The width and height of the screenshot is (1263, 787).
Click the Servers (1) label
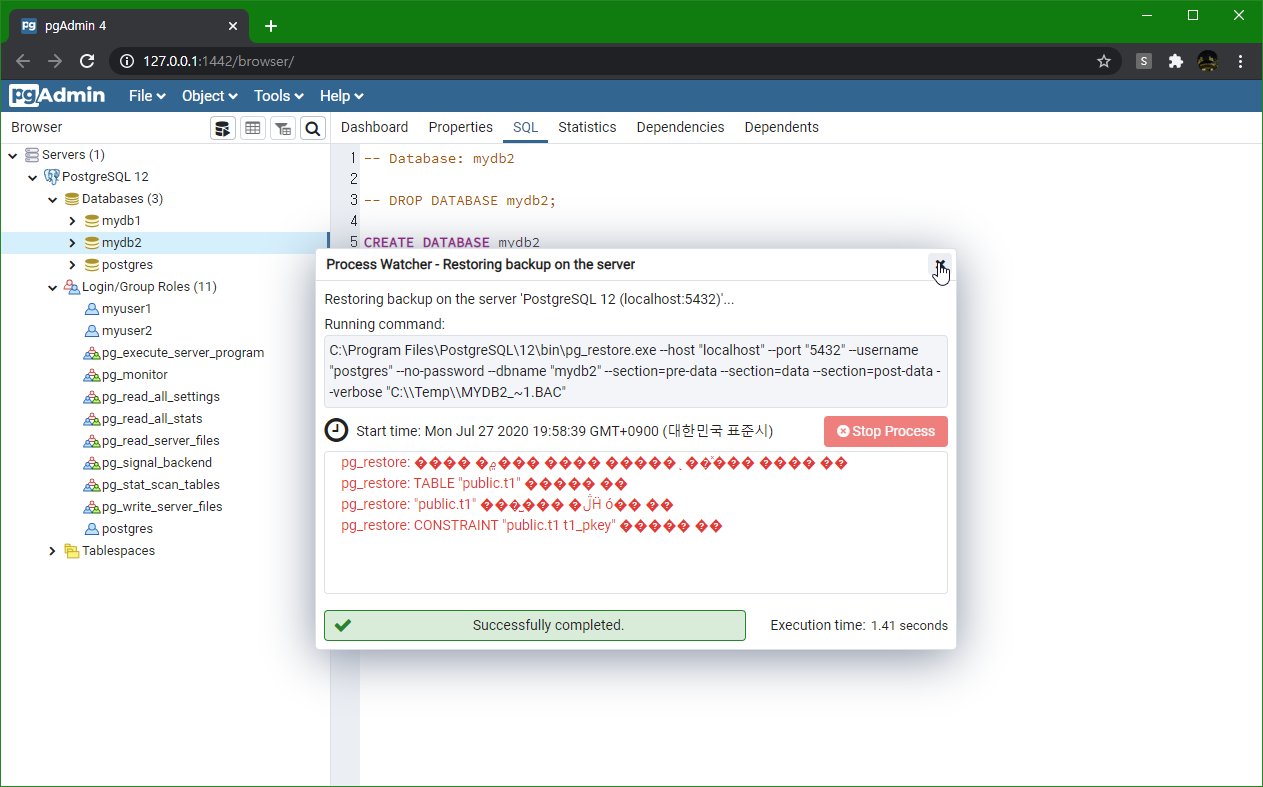click(73, 155)
